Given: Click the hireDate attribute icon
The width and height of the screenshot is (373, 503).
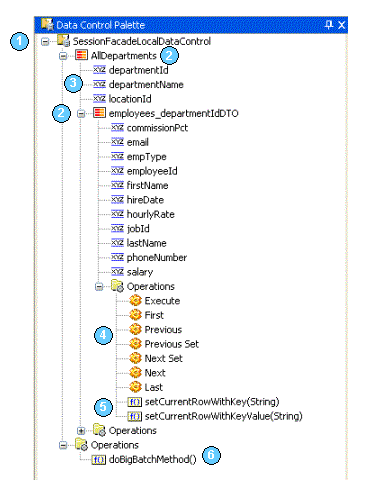Looking at the screenshot, I should (117, 199).
